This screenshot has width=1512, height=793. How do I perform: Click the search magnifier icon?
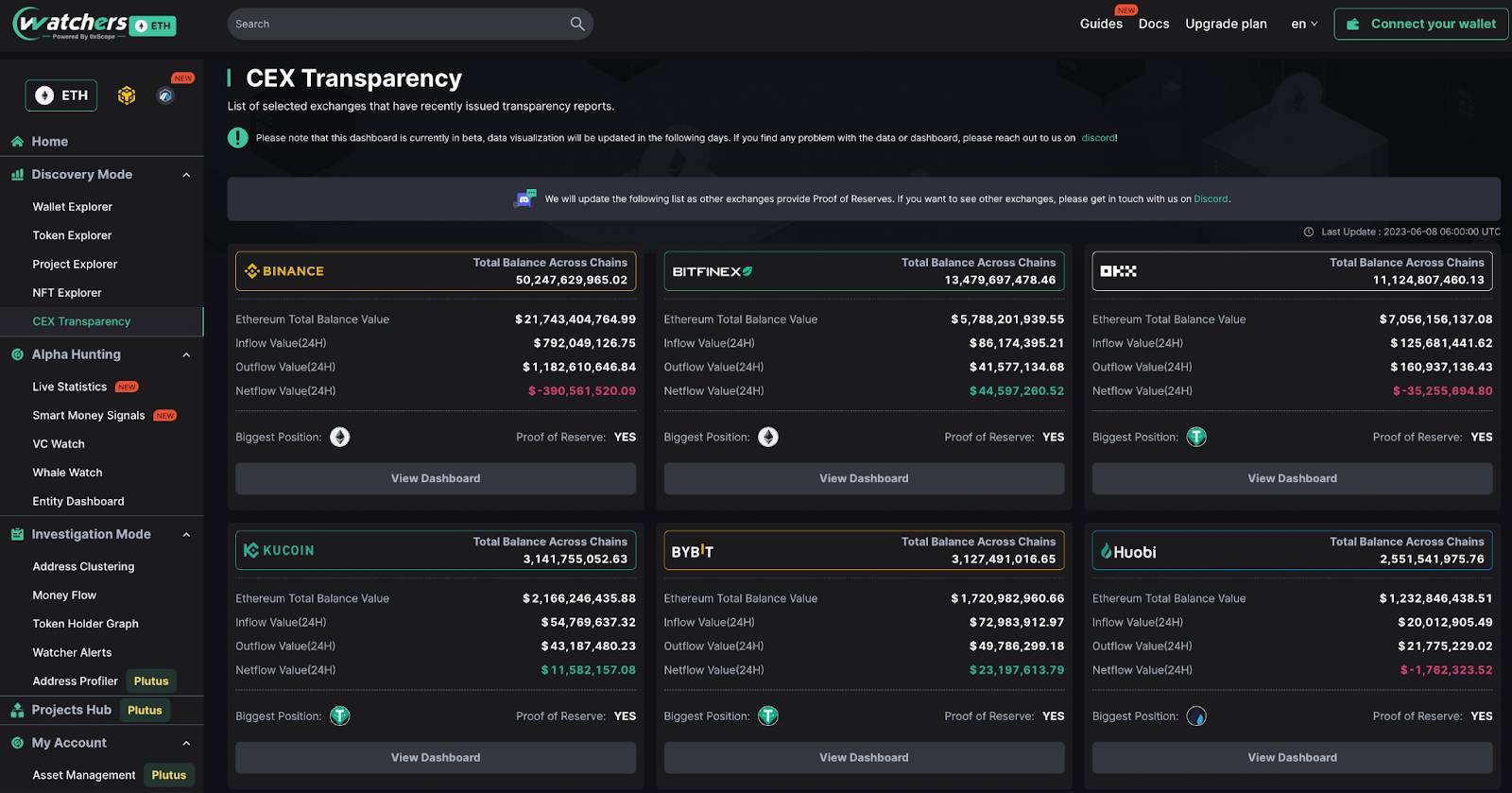coord(577,24)
